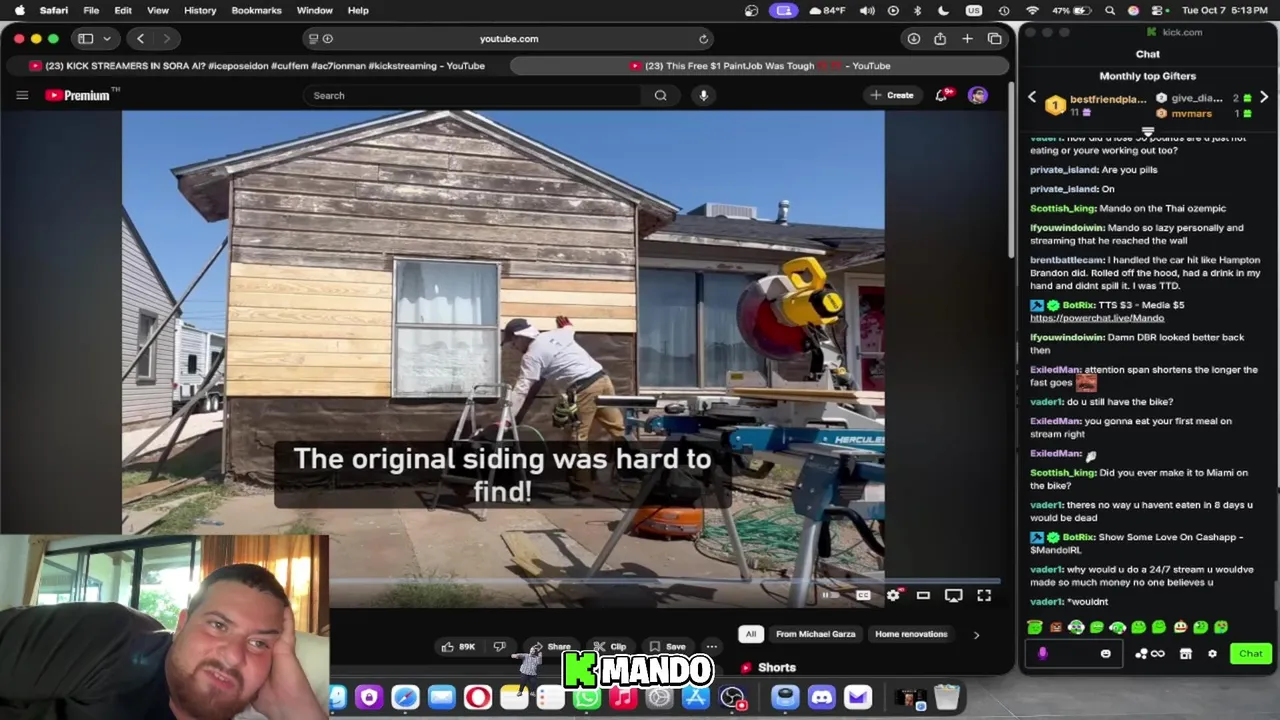Screen dimensions: 1280x720
Task: Switch to This Free $1 PaintJob tab
Action: 760,66
